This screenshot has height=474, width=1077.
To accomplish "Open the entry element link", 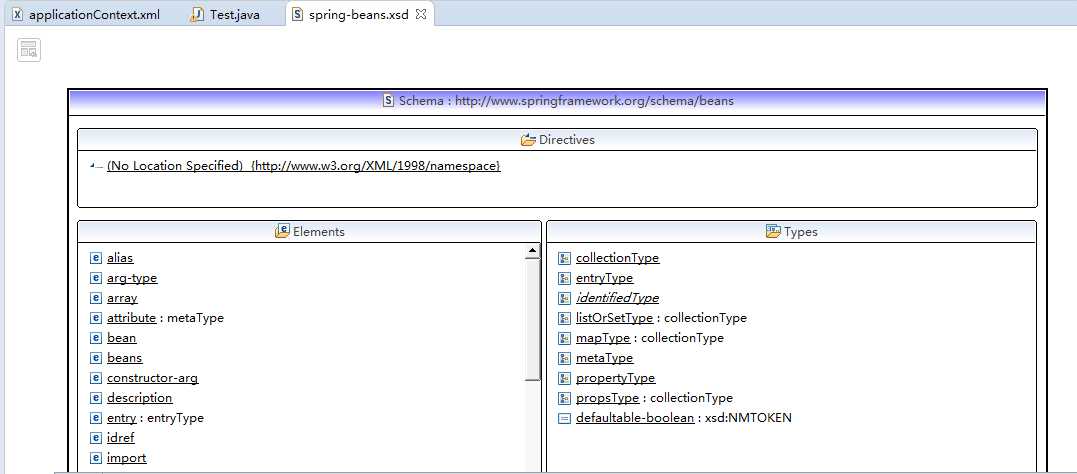I will pos(122,418).
